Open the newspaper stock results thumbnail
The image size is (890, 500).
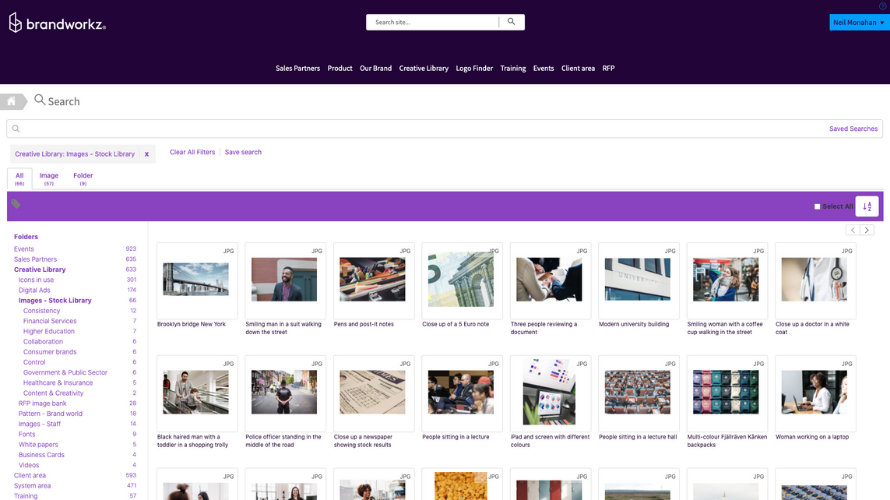(372, 392)
